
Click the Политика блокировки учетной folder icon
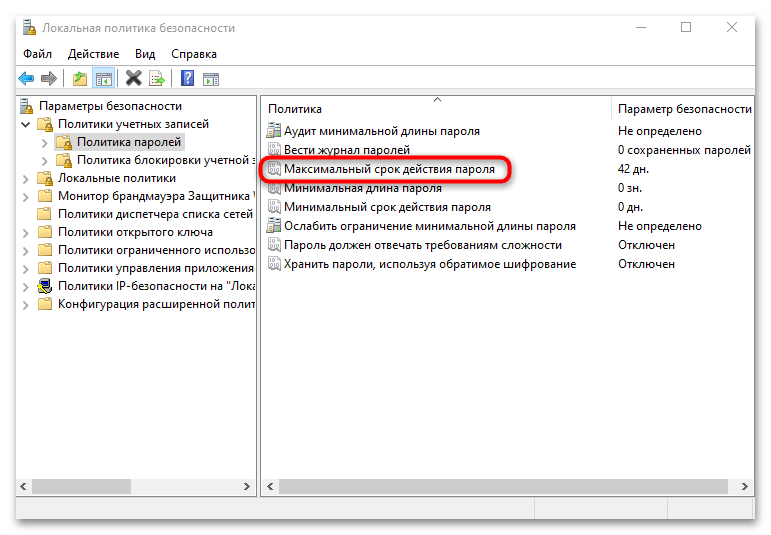(64, 160)
